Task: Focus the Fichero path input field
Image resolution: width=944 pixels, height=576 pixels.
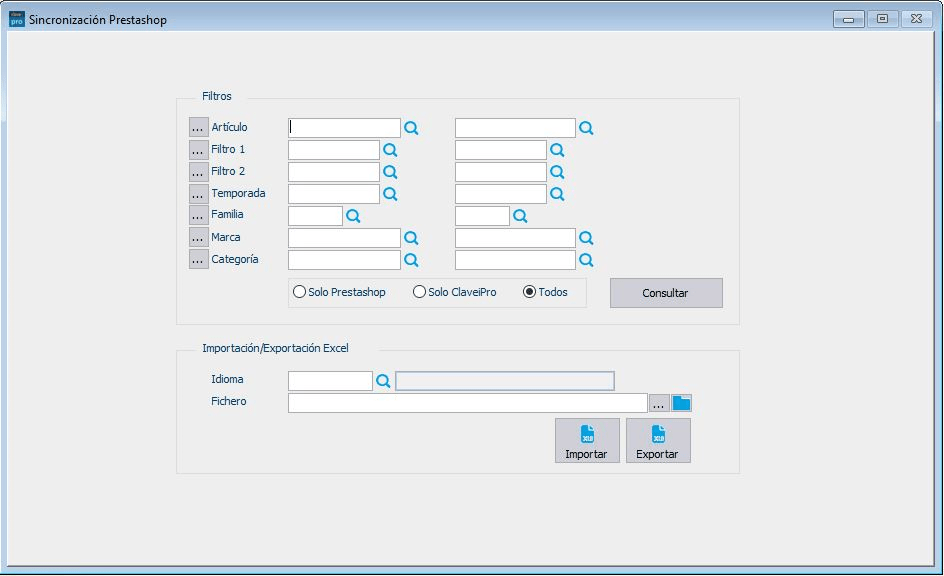Action: pos(467,403)
